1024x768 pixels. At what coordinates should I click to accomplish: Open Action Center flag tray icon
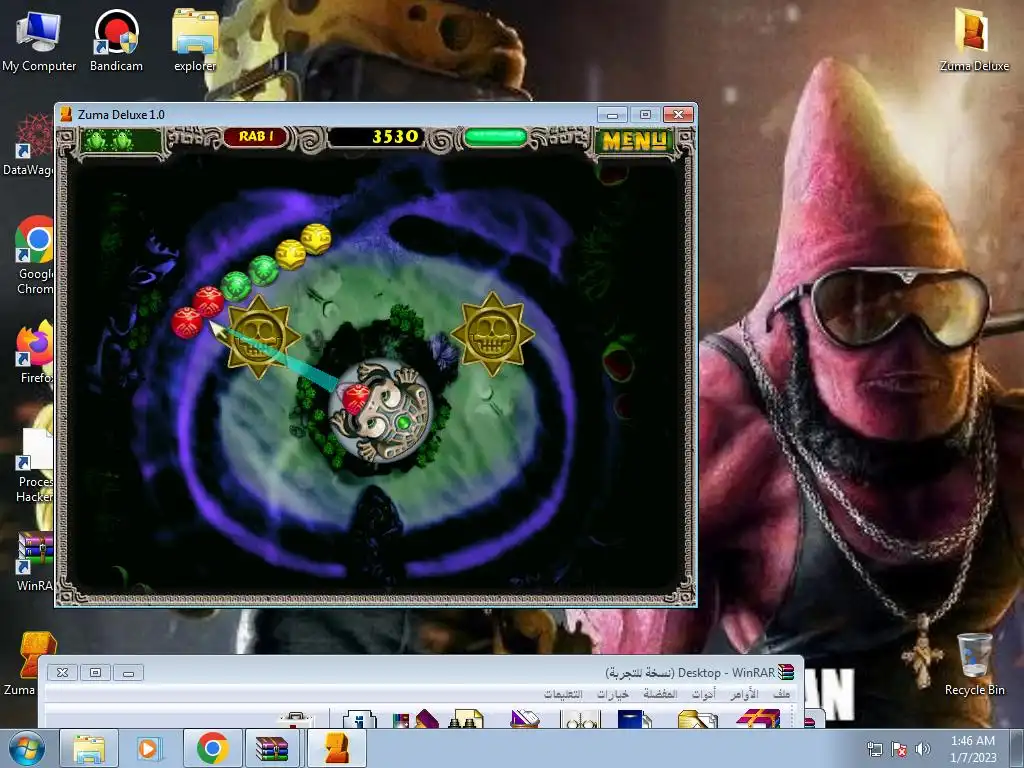(x=899, y=749)
